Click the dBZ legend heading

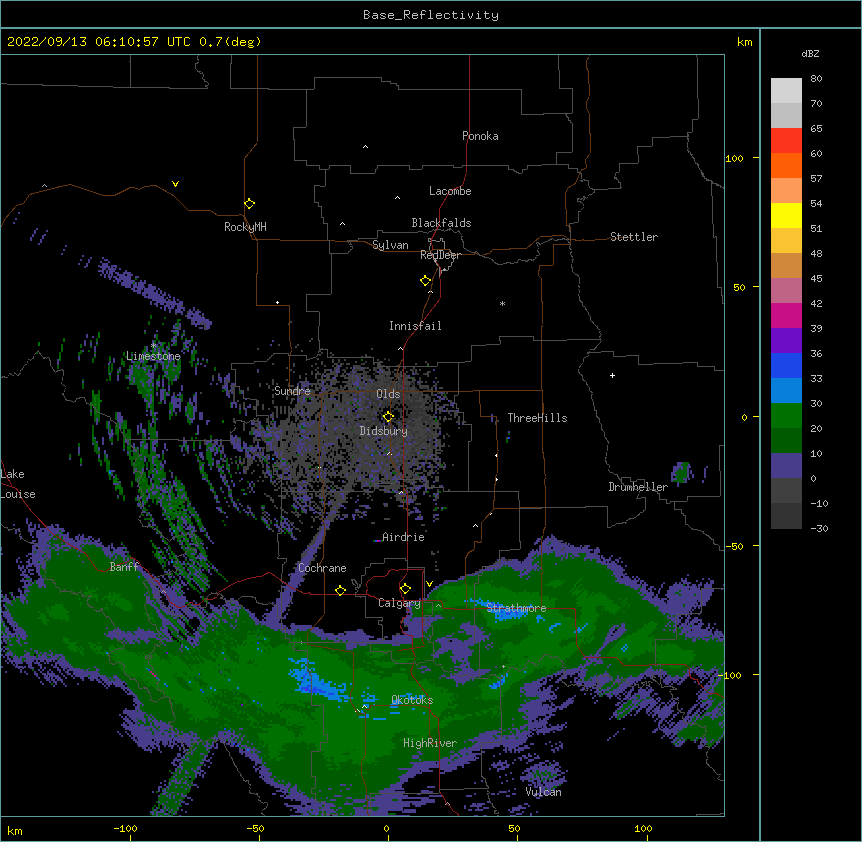click(810, 53)
